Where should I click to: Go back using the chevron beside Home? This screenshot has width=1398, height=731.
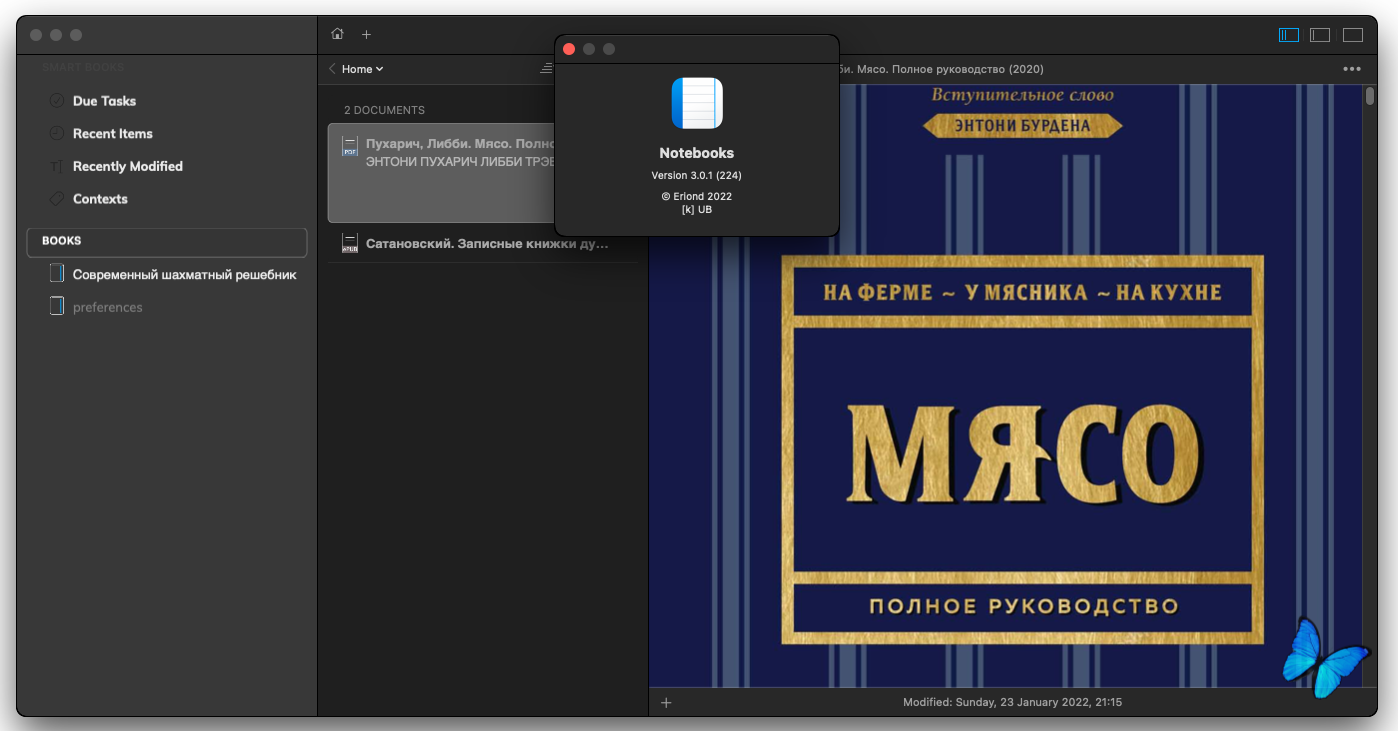(332, 69)
